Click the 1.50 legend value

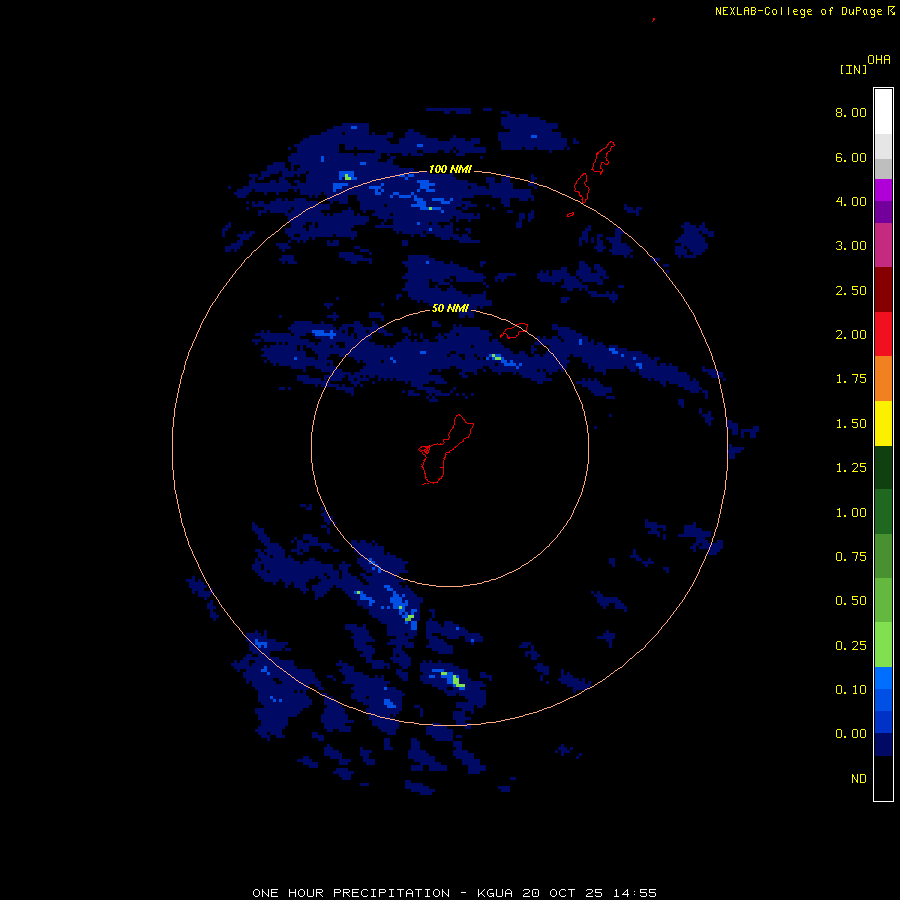pos(851,424)
